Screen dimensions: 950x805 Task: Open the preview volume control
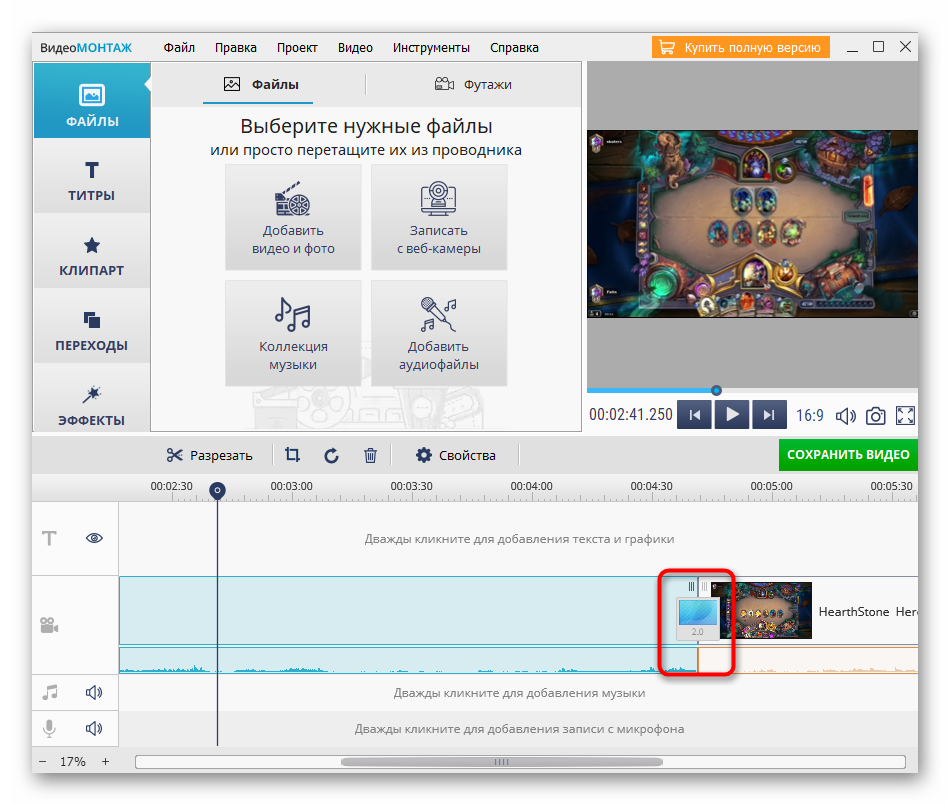[x=846, y=415]
